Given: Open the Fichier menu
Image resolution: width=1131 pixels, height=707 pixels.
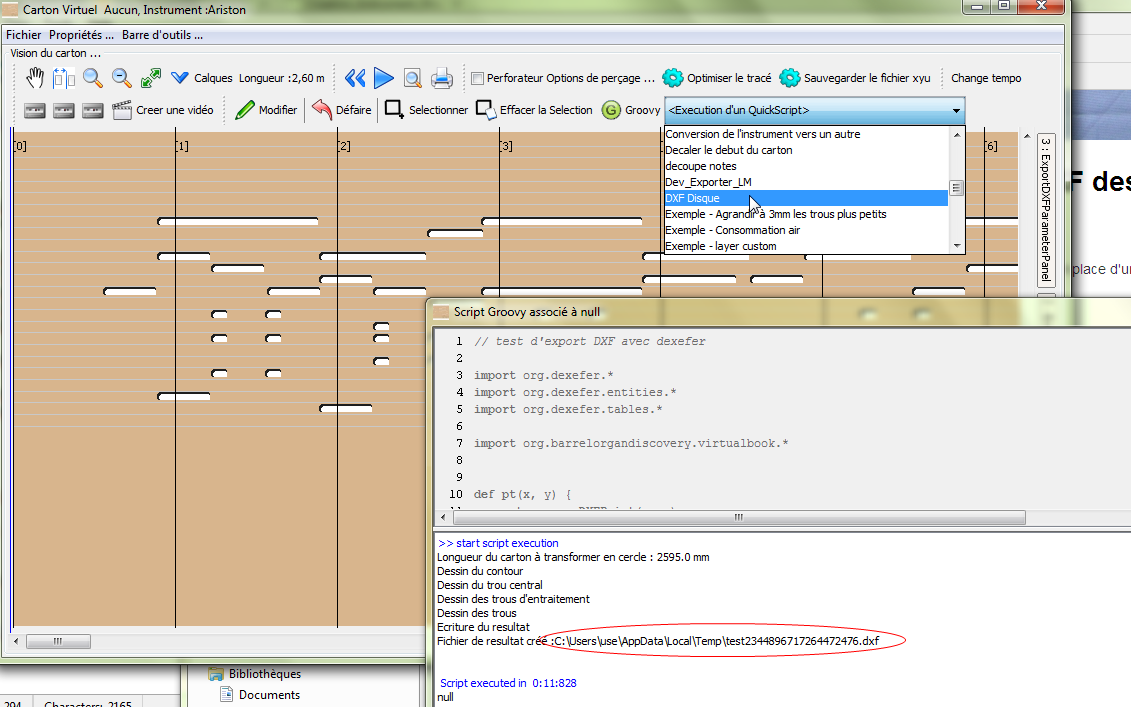Looking at the screenshot, I should click(x=24, y=35).
